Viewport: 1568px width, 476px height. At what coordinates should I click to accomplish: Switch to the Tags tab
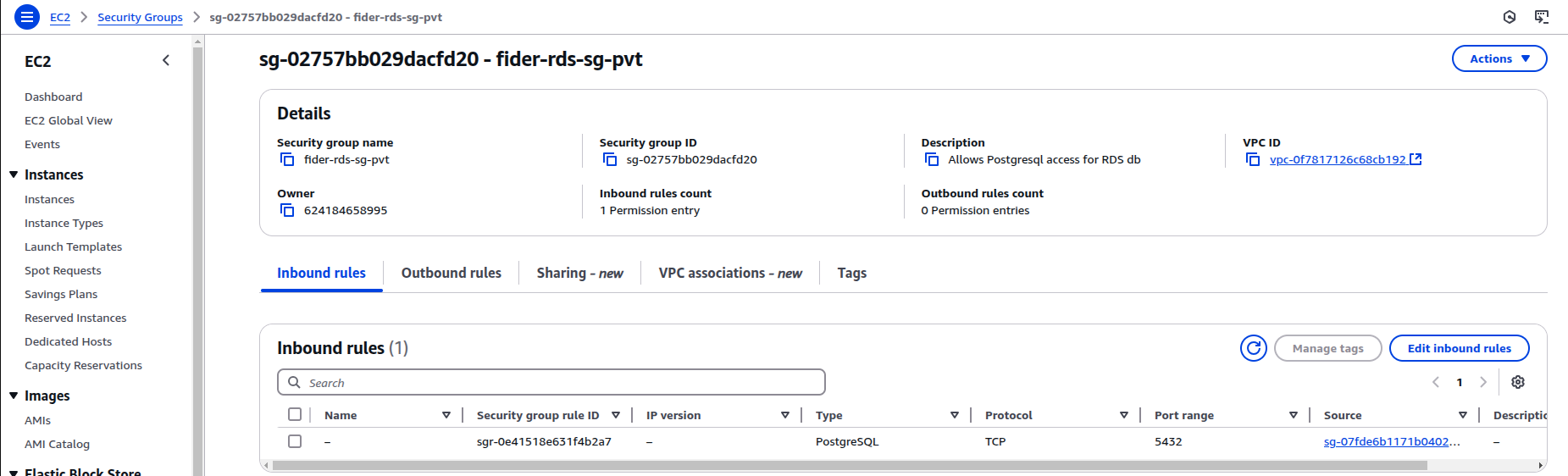(851, 273)
